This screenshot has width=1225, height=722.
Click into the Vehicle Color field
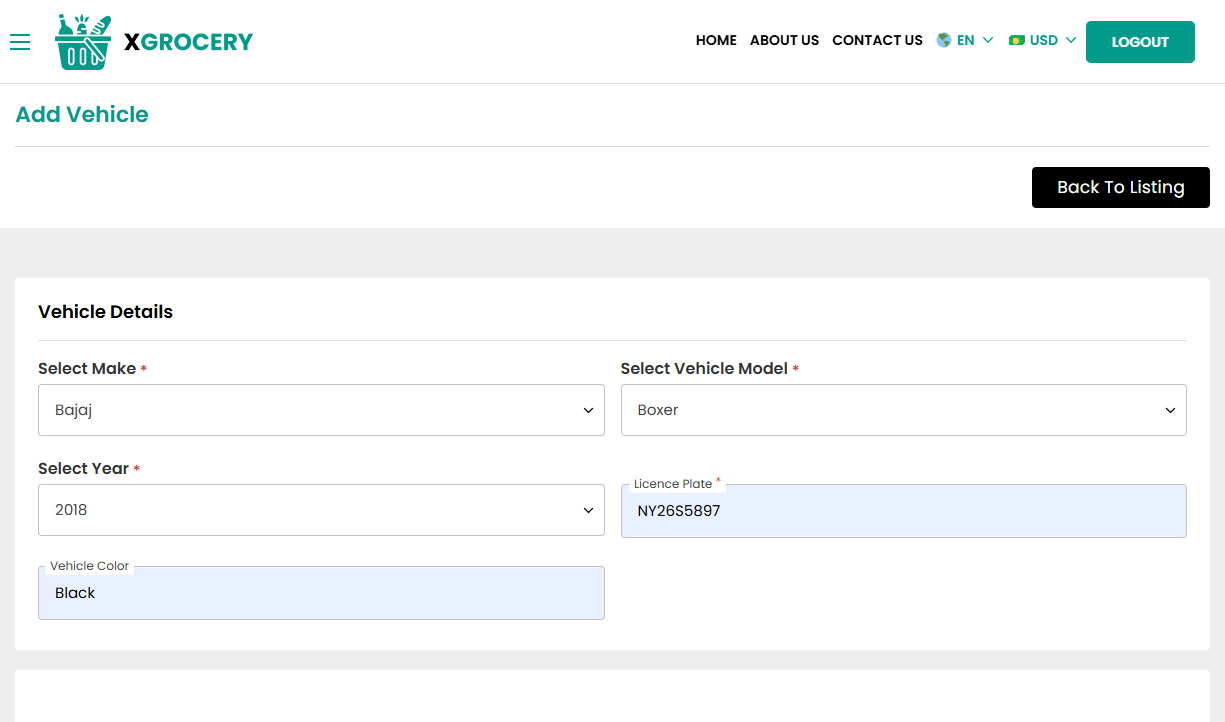pyautogui.click(x=321, y=594)
